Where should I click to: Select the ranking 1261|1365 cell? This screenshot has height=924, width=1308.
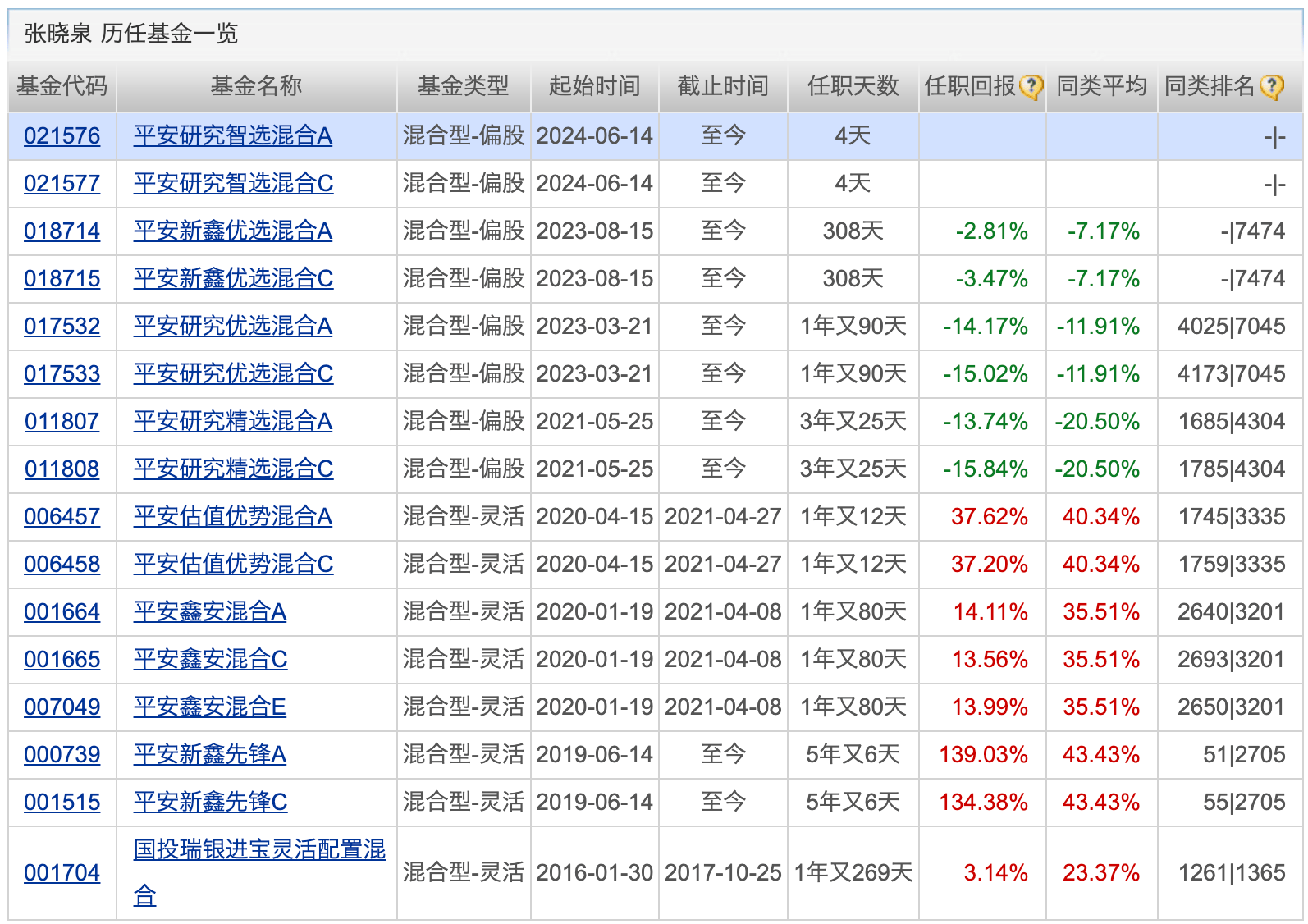click(1232, 872)
